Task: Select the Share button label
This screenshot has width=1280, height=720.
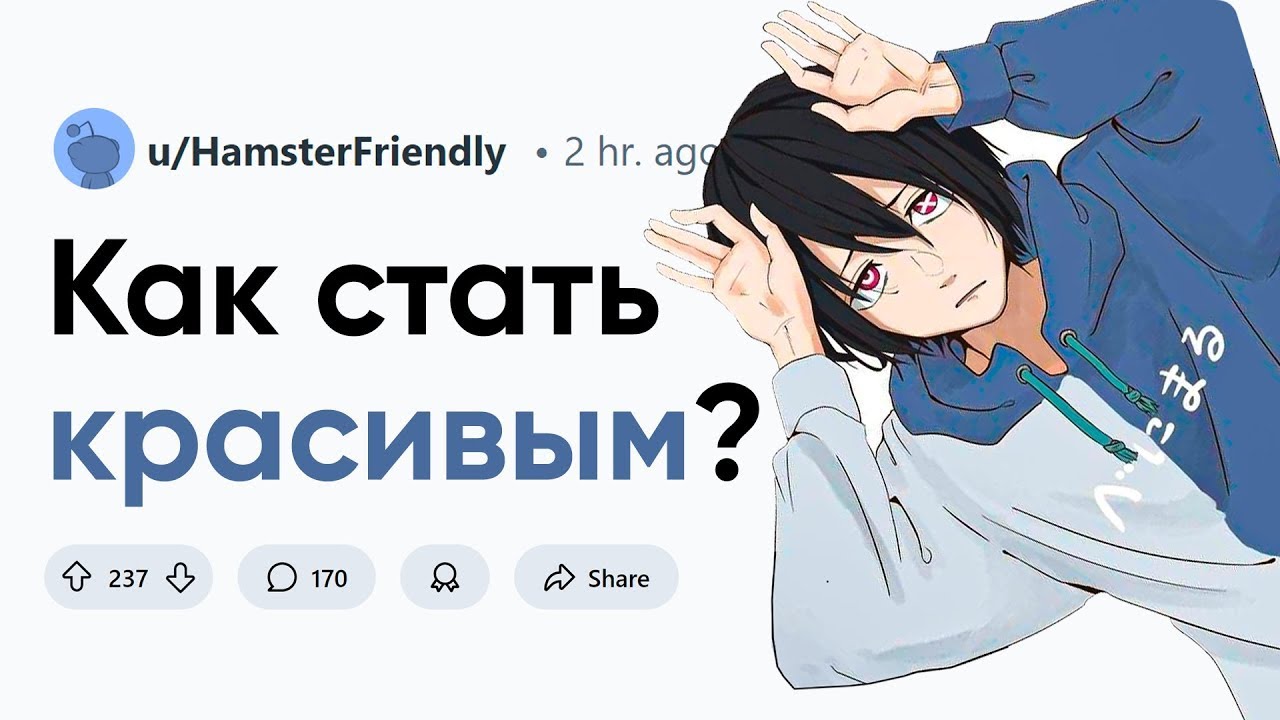Action: click(x=618, y=578)
